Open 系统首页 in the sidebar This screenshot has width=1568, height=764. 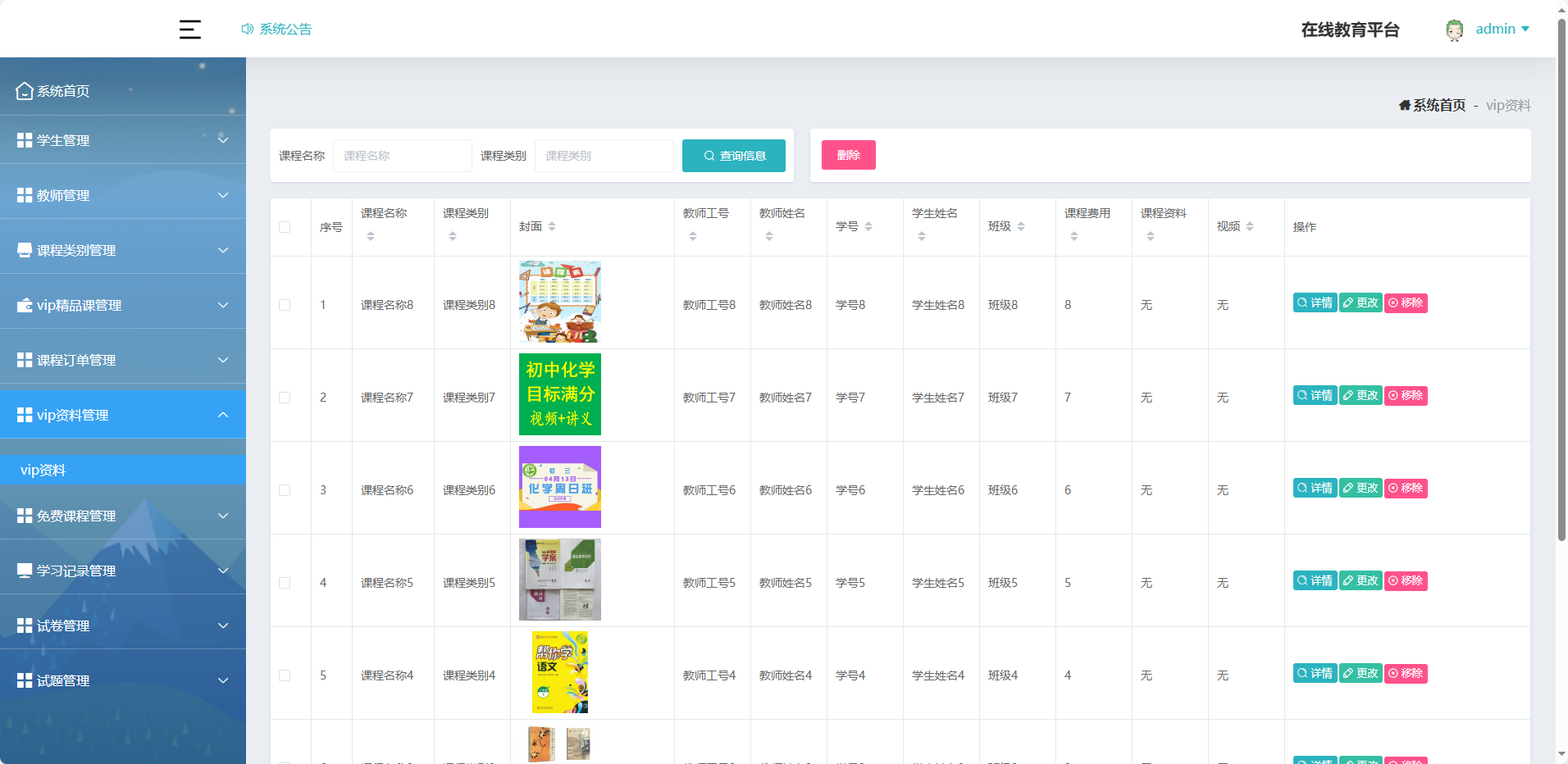pos(123,91)
